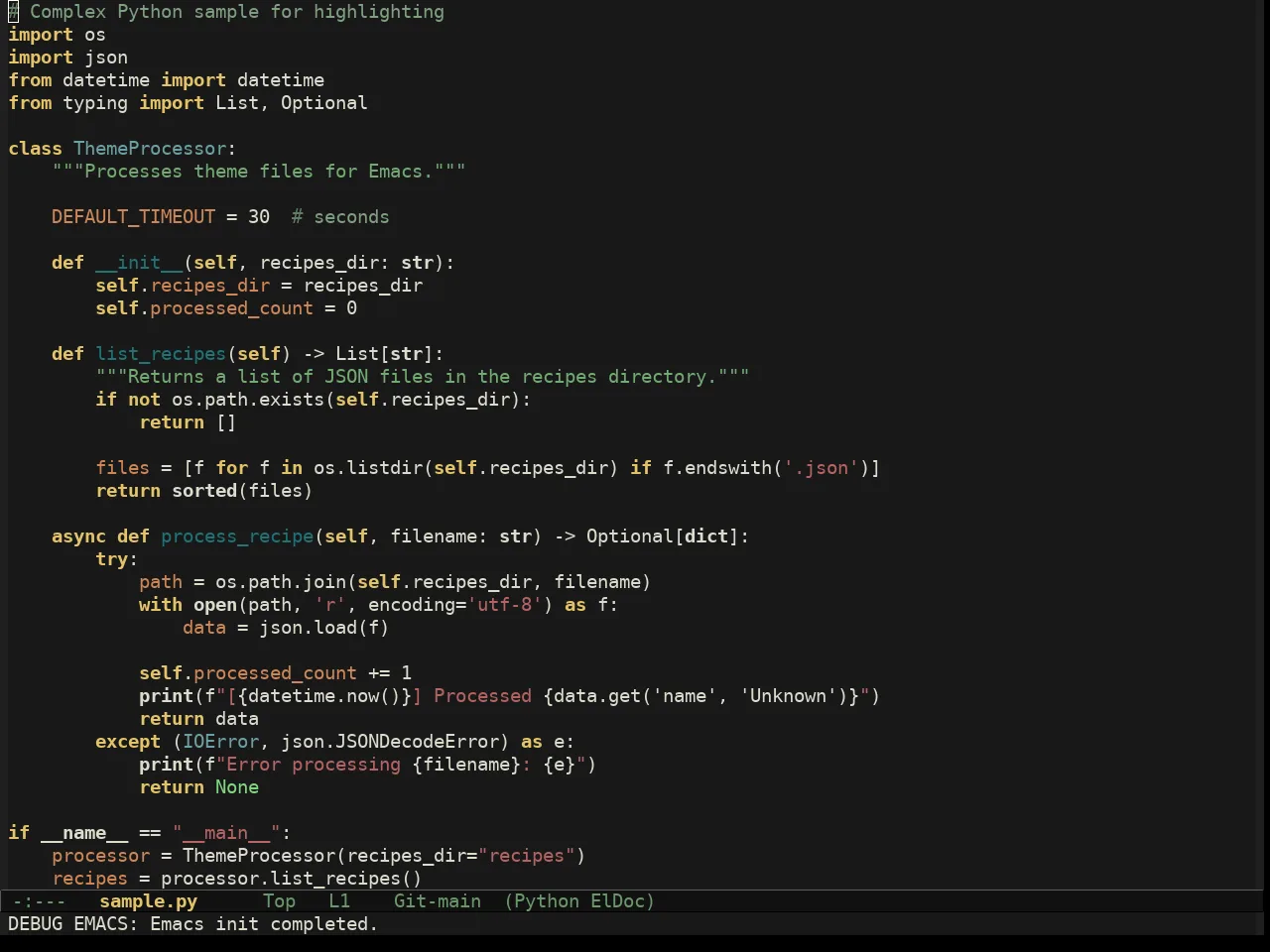Click the "recipes" string argument
This screenshot has height=952, width=1270.
coord(526,856)
